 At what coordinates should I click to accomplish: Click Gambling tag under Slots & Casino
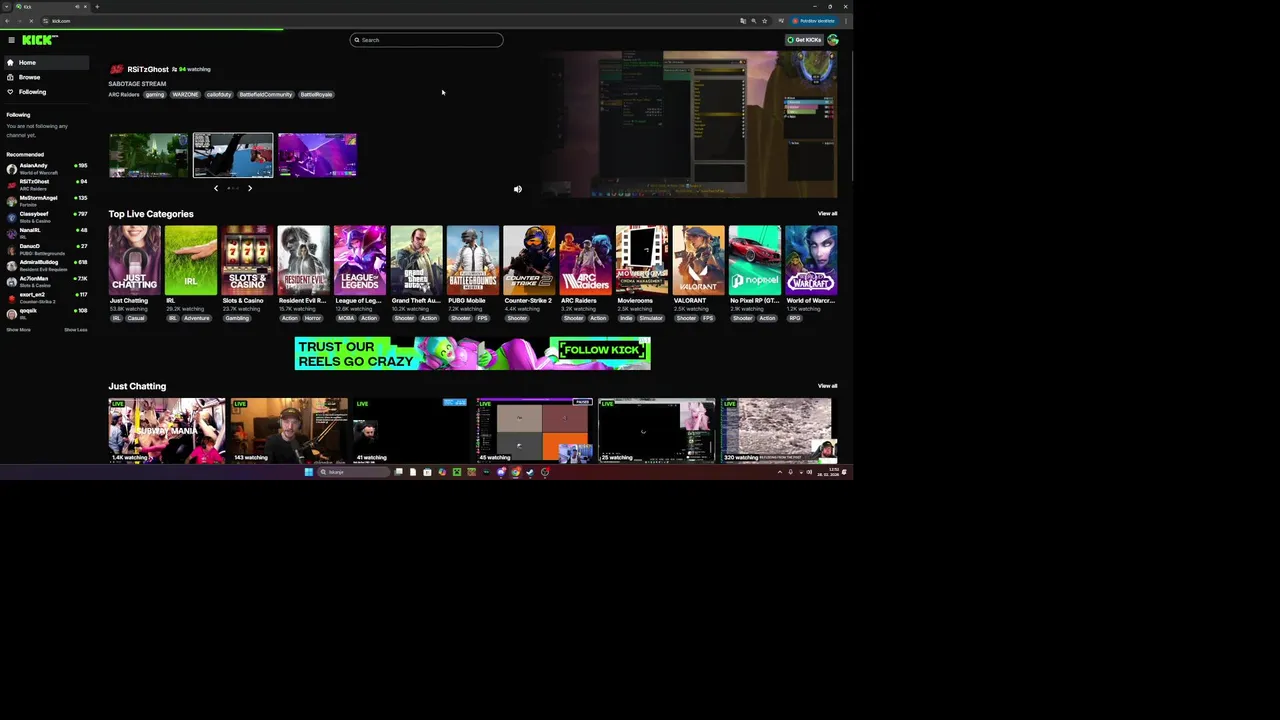(x=237, y=318)
